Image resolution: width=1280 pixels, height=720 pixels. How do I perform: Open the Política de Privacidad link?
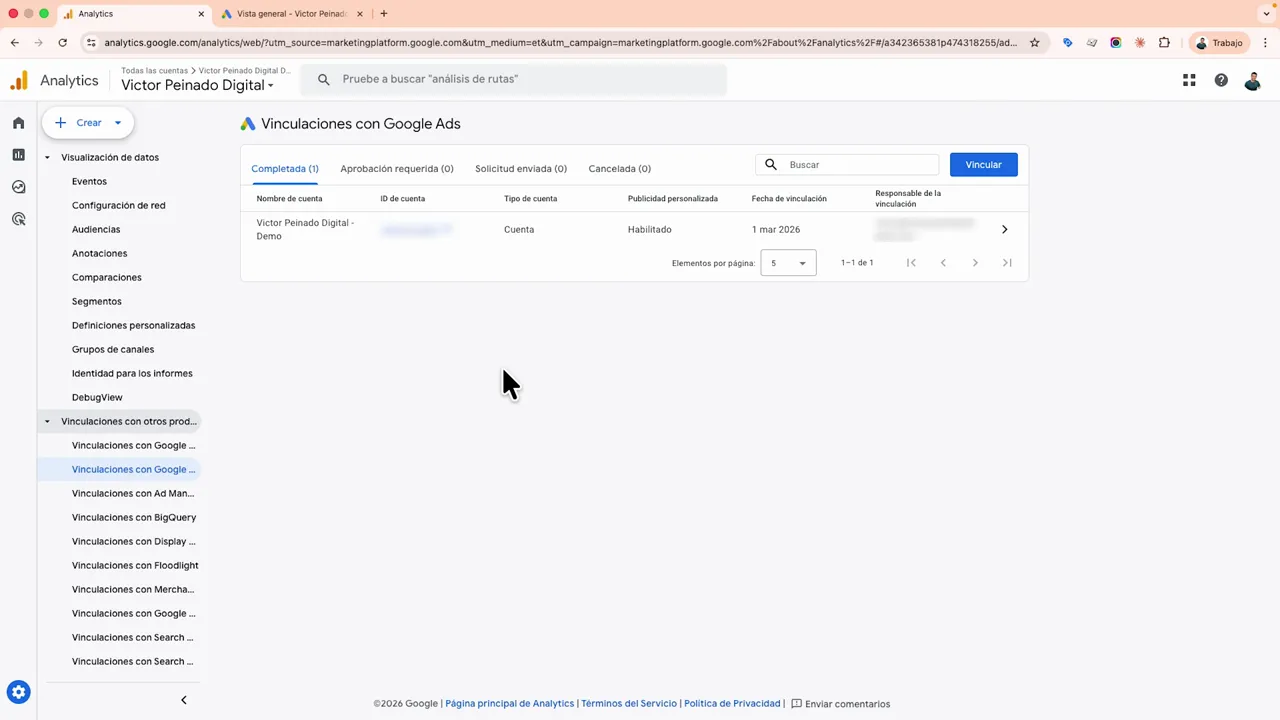(732, 704)
